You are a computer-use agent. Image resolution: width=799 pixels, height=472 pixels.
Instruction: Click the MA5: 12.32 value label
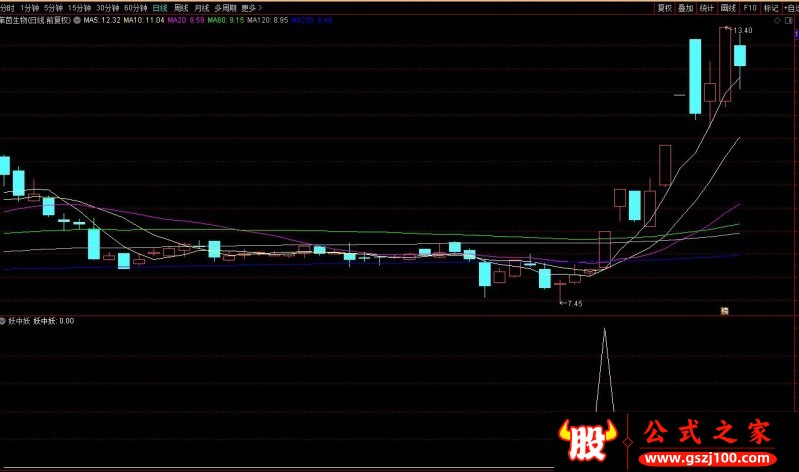pyautogui.click(x=102, y=20)
